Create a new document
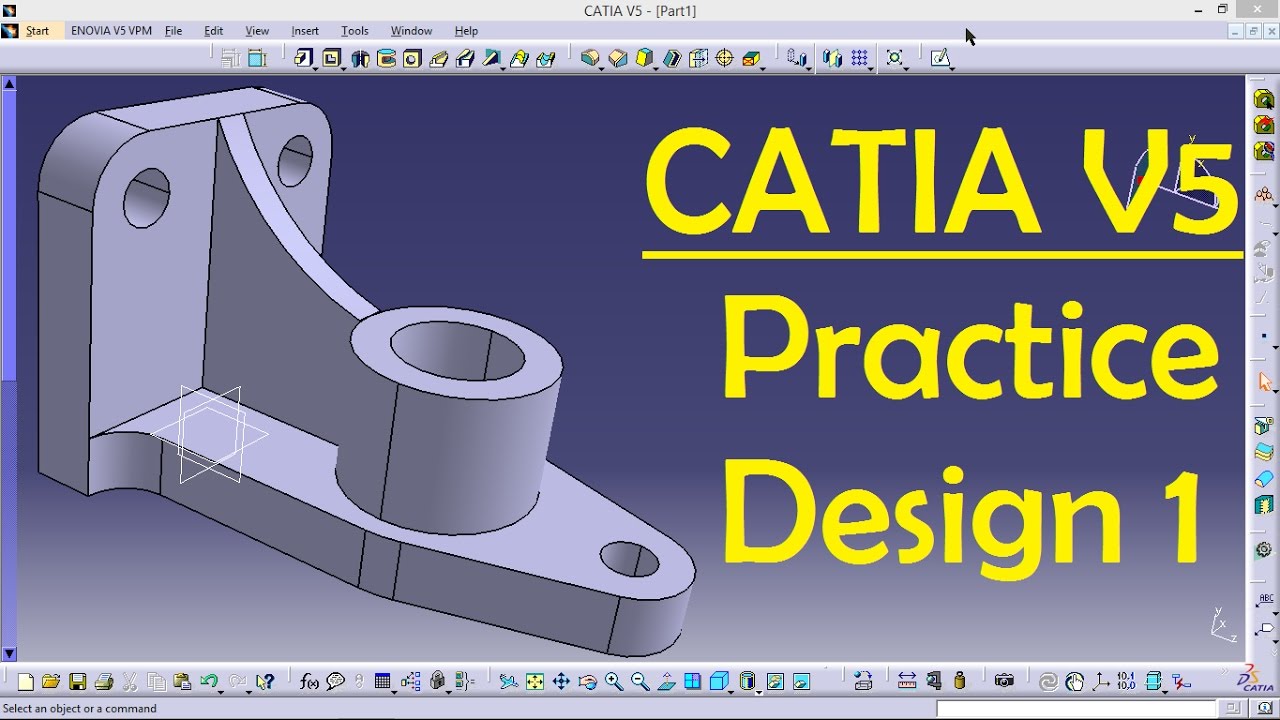The width and height of the screenshot is (1280, 720). pos(25,682)
